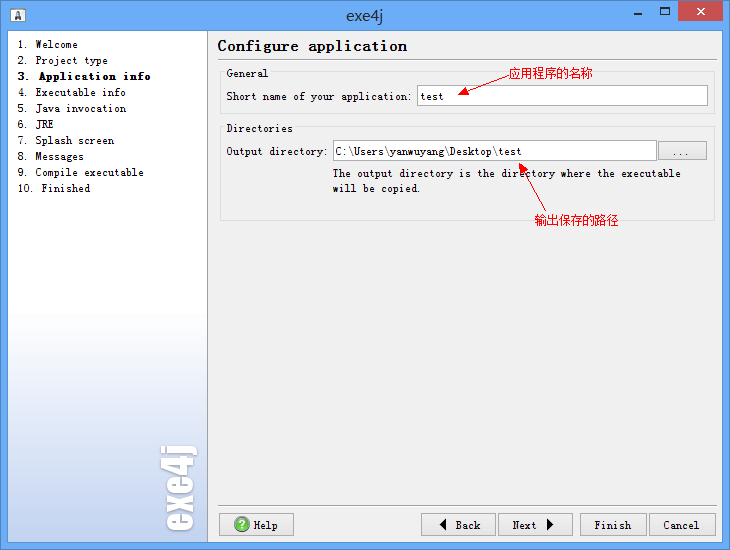Viewport: 730px width, 550px height.
Task: Go to step 8 Messages
Action: (51, 156)
